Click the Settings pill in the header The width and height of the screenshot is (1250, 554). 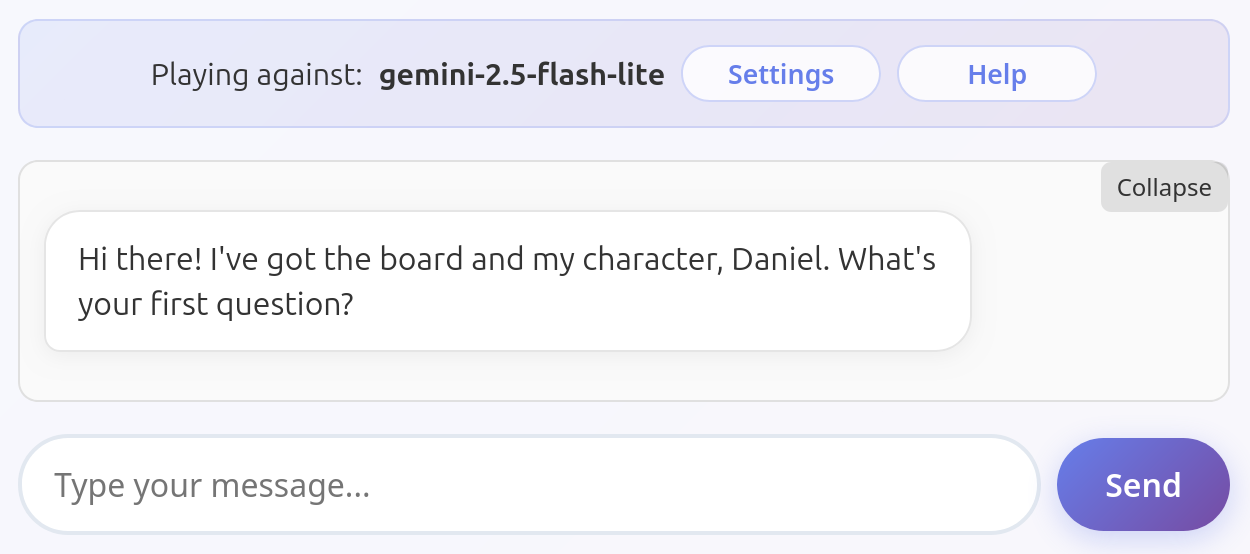(x=781, y=74)
